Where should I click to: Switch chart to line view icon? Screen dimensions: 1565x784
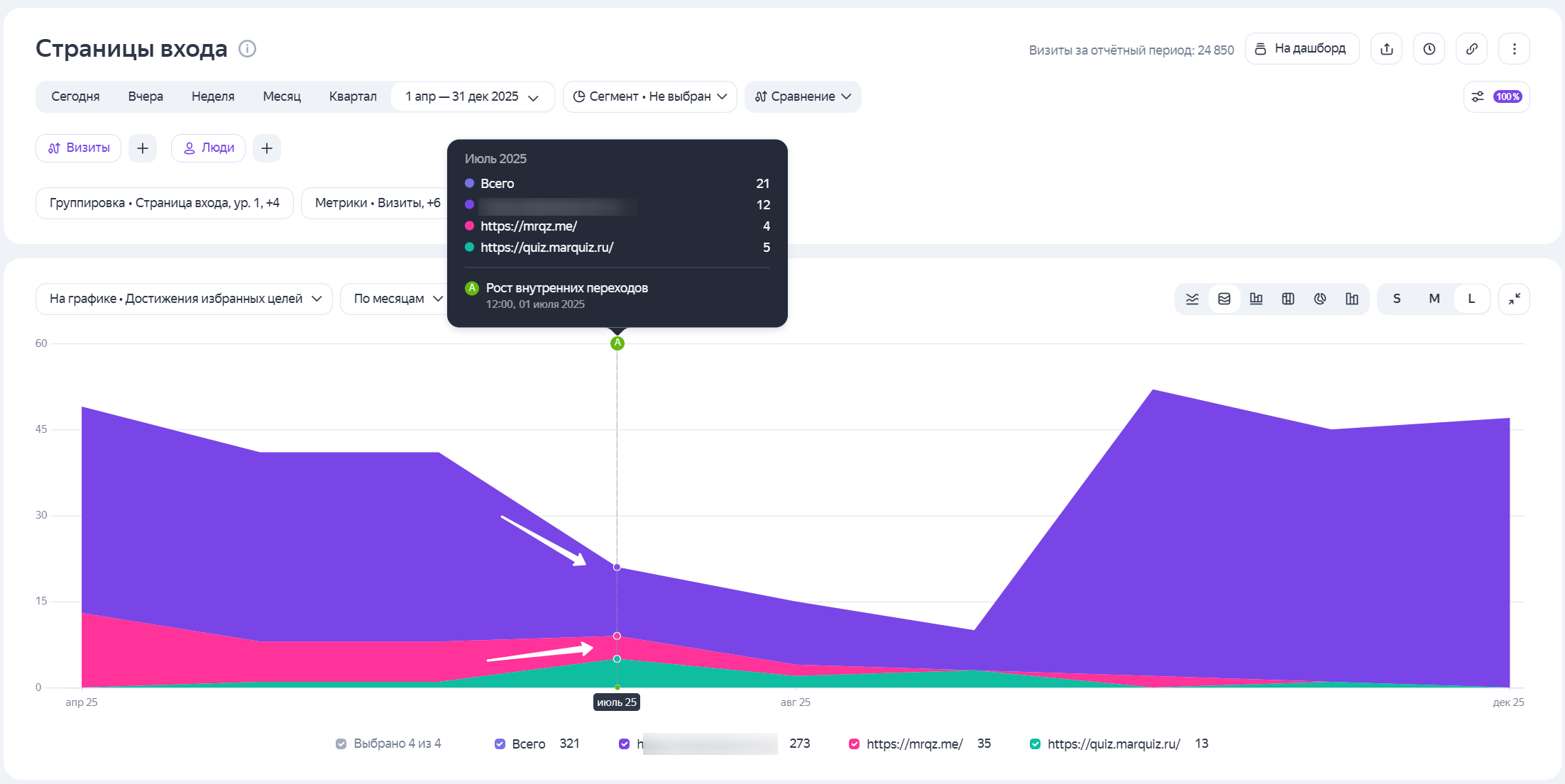(1192, 299)
